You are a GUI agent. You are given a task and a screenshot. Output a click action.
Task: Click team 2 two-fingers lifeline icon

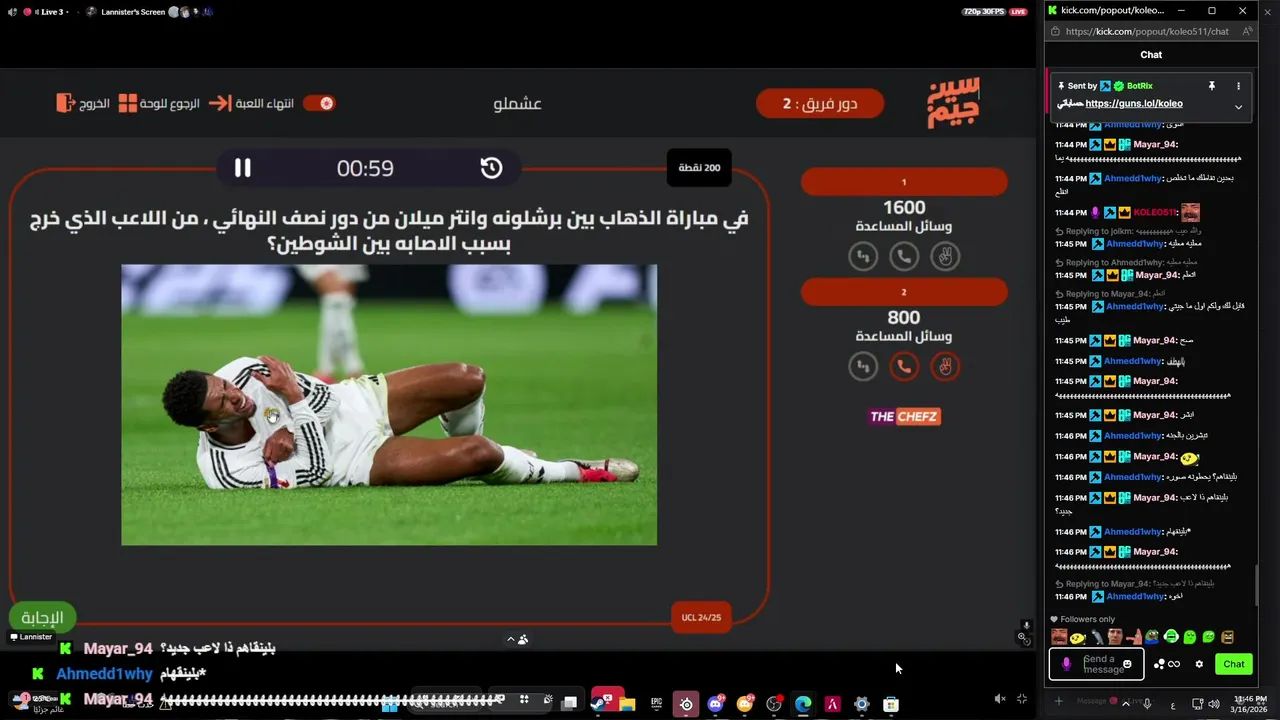(945, 367)
